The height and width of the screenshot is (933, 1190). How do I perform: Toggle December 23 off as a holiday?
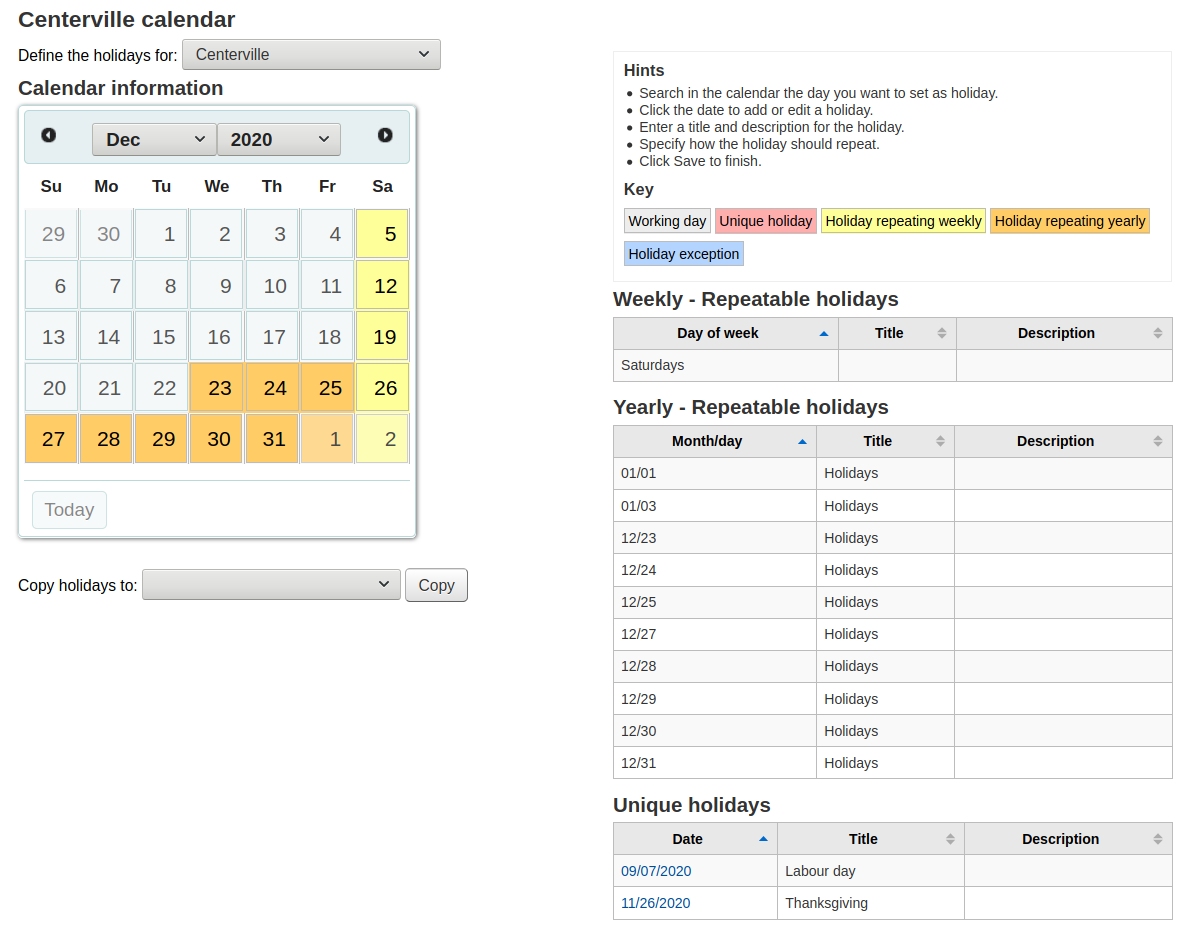click(x=216, y=386)
